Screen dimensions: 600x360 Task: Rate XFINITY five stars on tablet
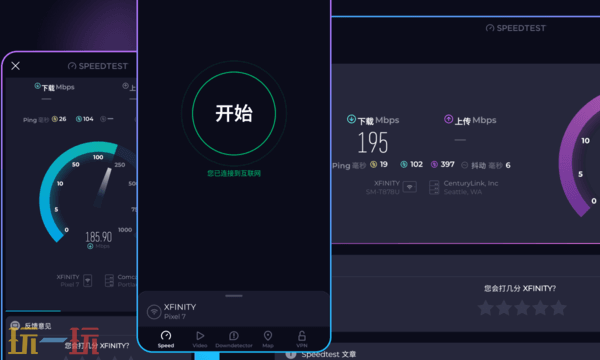pyautogui.click(x=559, y=308)
